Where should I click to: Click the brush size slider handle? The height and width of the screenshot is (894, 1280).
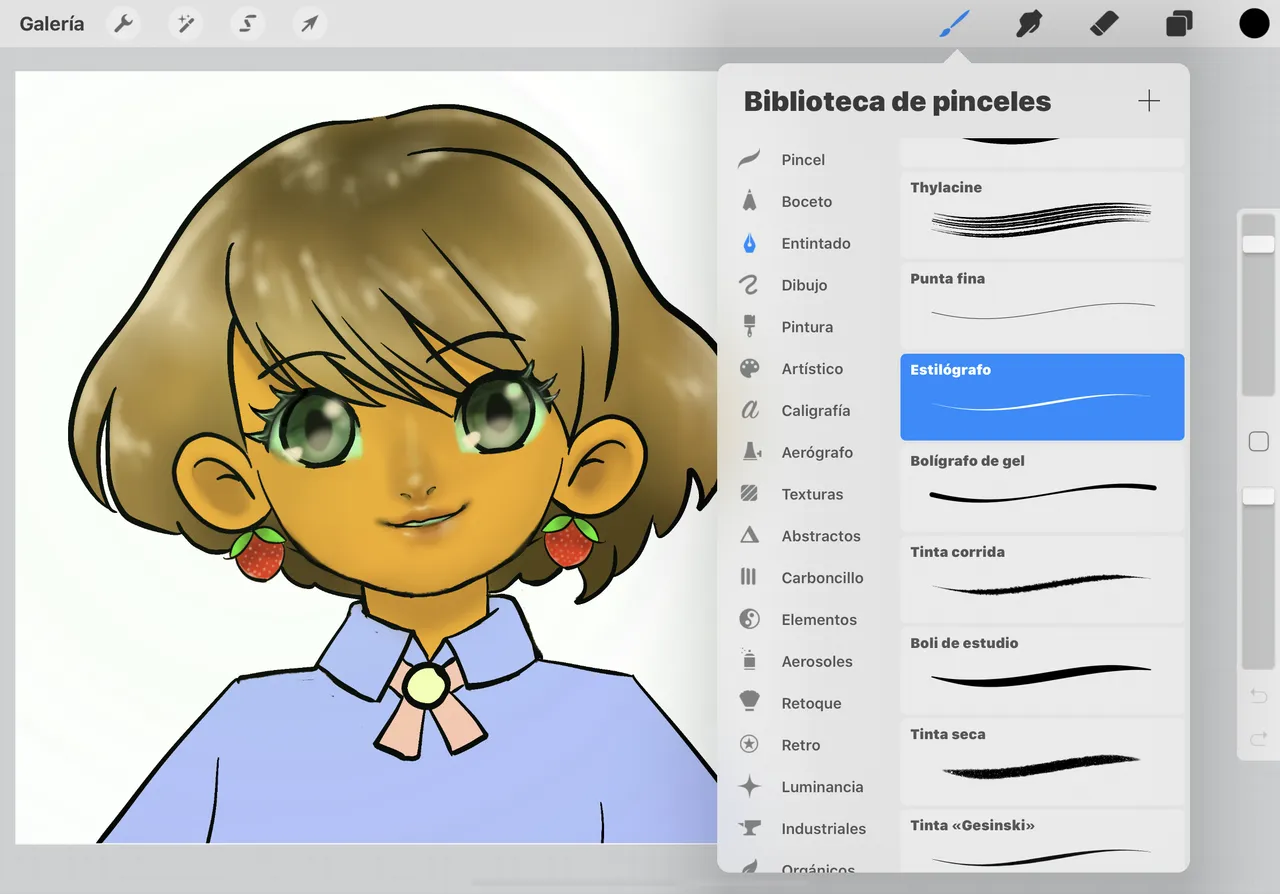click(1258, 244)
